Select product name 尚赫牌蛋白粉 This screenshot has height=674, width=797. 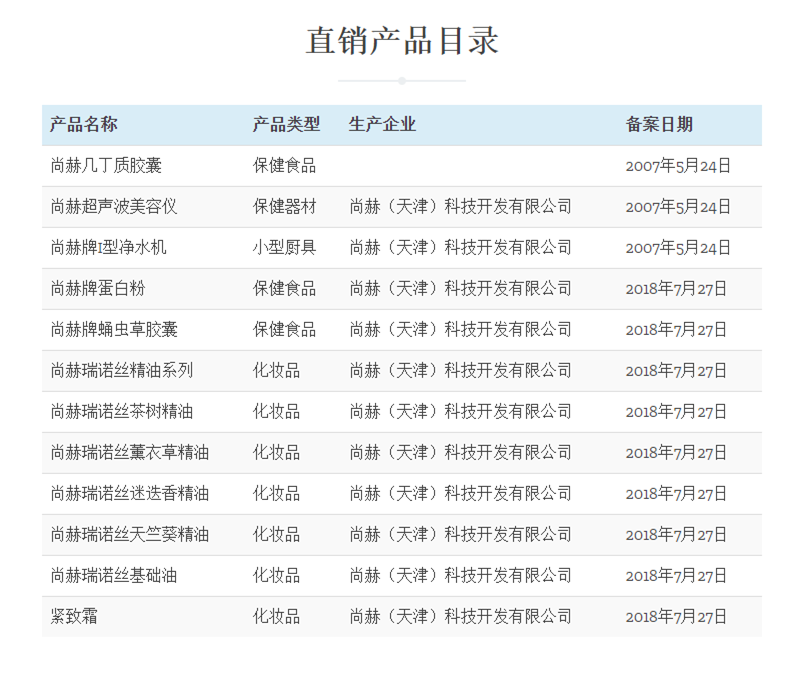point(98,289)
